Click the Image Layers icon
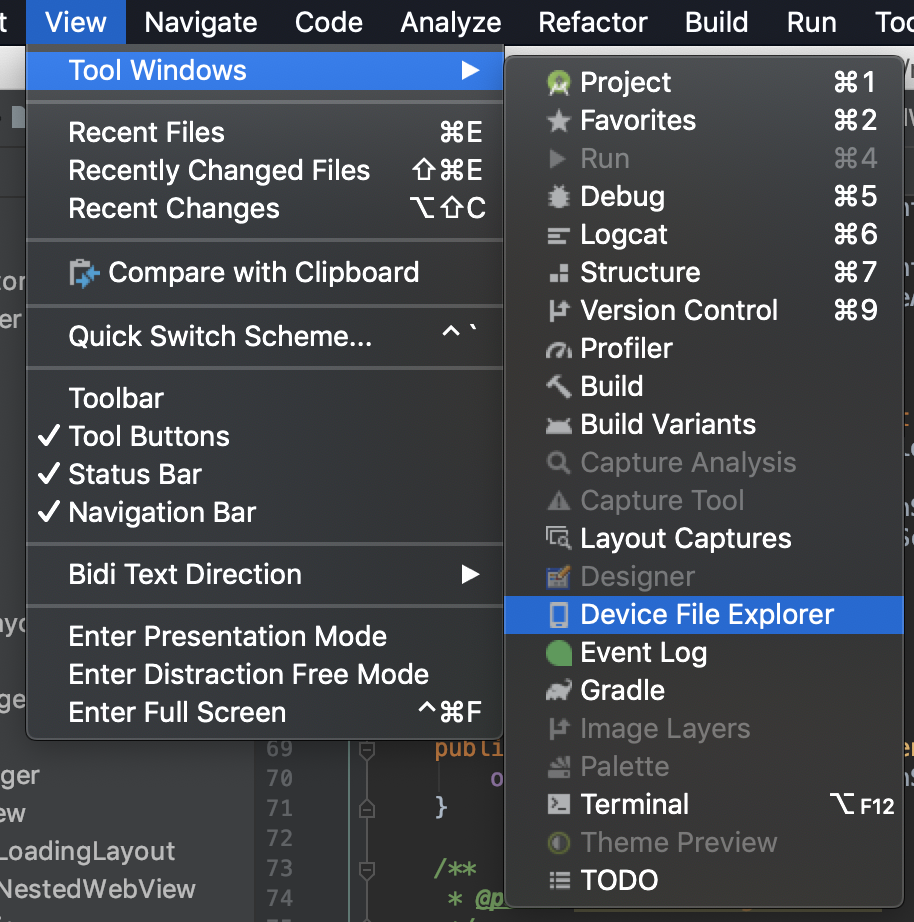914x922 pixels. (558, 729)
